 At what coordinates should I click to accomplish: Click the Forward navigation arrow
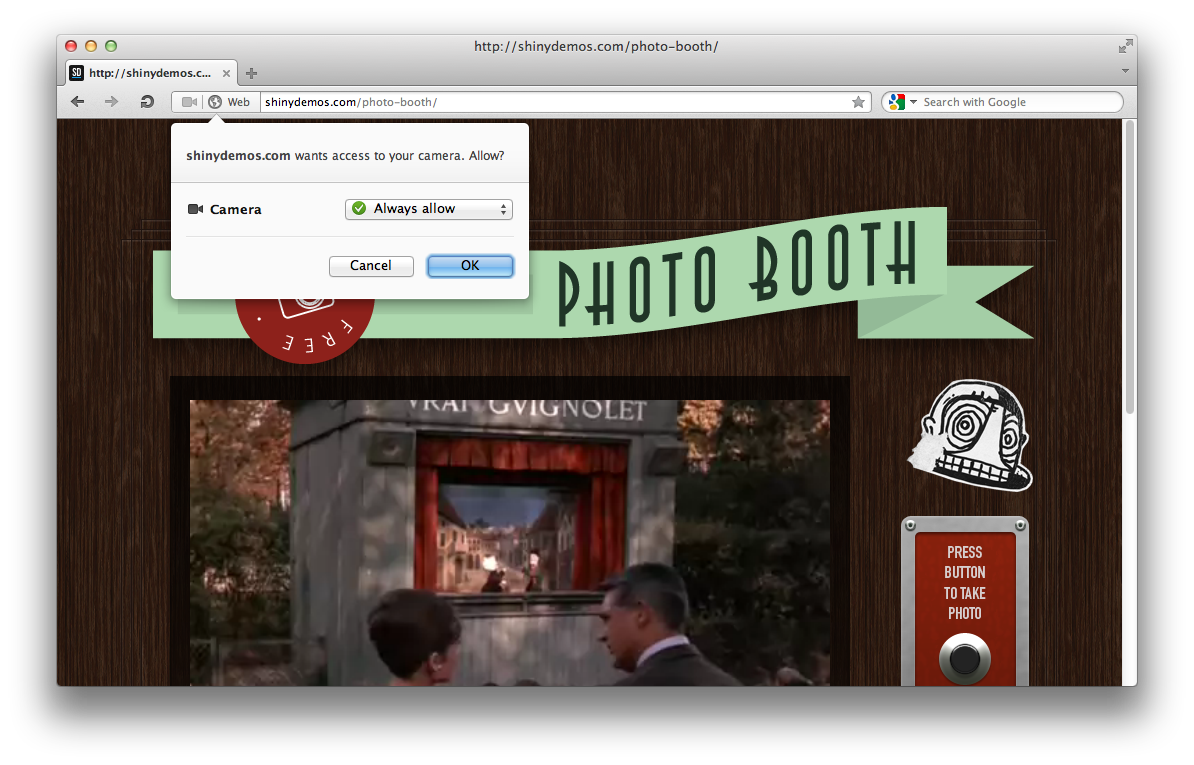pos(111,102)
